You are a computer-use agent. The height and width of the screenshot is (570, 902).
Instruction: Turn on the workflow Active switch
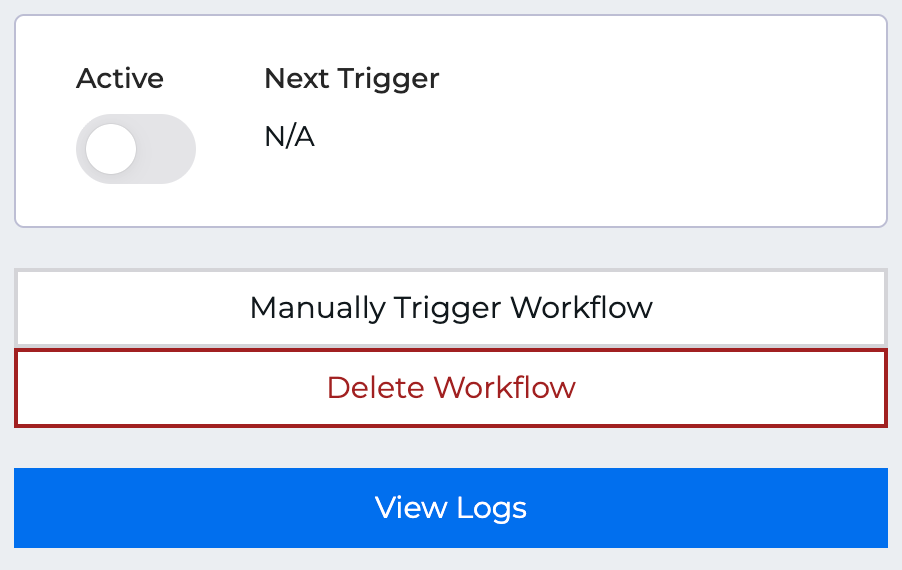[135, 149]
